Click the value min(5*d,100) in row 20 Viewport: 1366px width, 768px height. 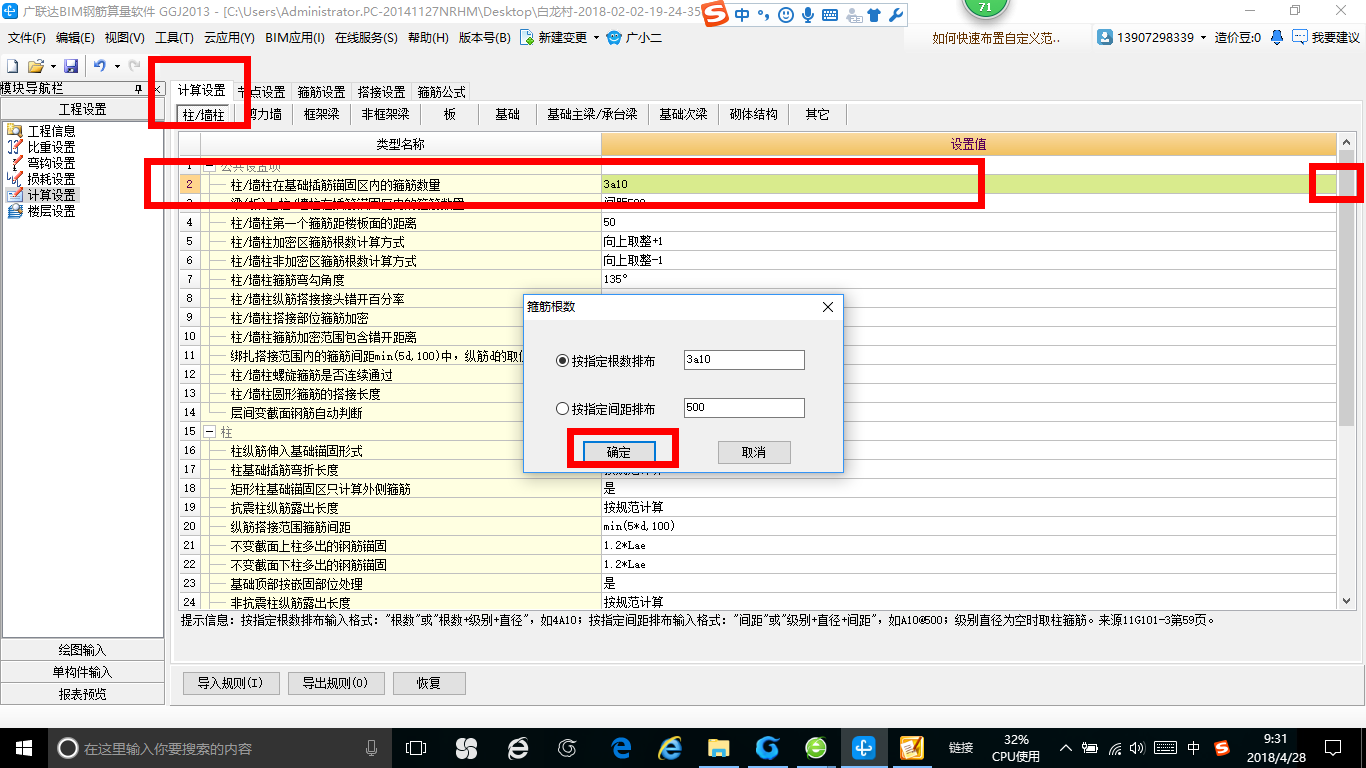click(639, 526)
